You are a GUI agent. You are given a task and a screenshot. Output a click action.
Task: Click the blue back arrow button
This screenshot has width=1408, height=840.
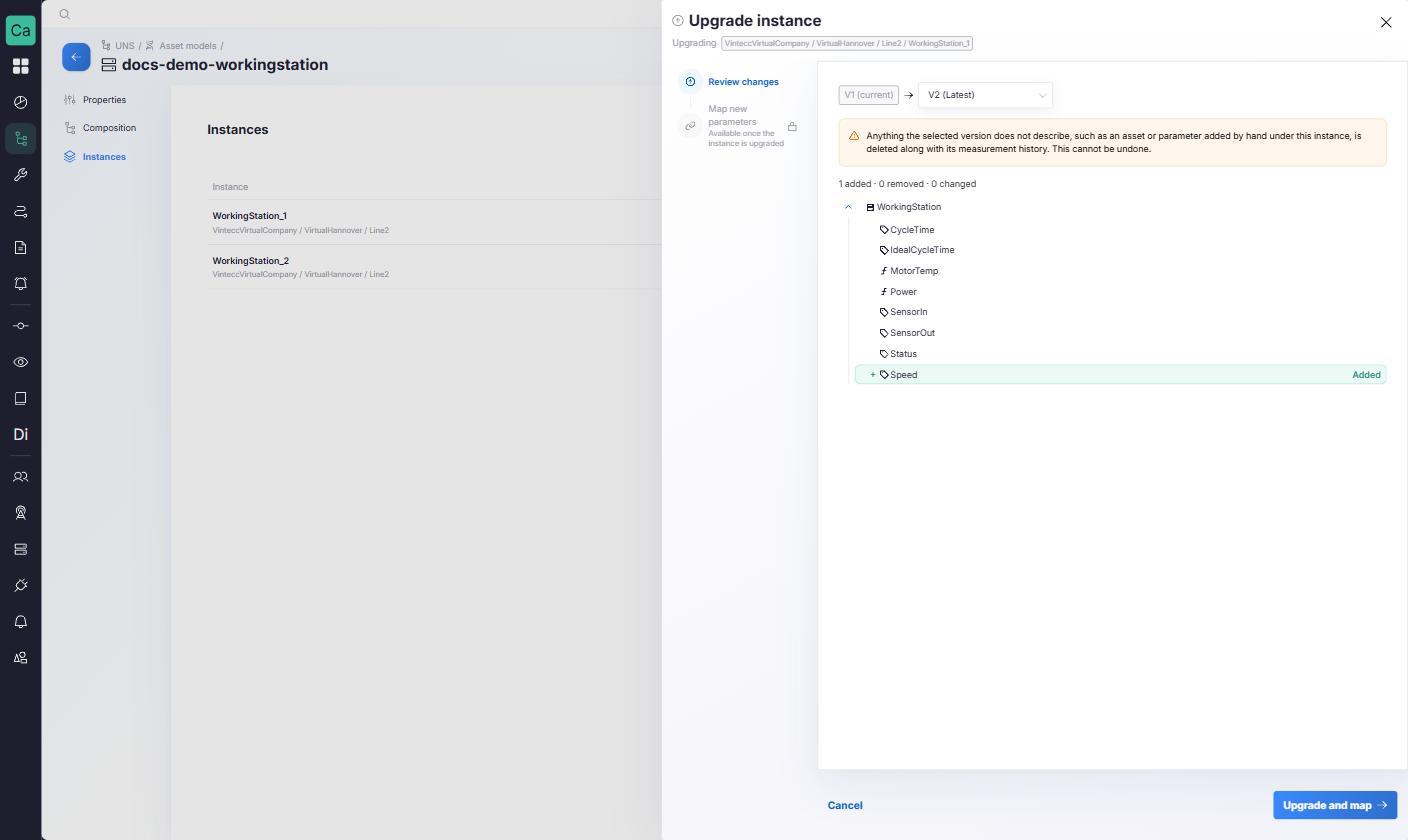pos(76,57)
